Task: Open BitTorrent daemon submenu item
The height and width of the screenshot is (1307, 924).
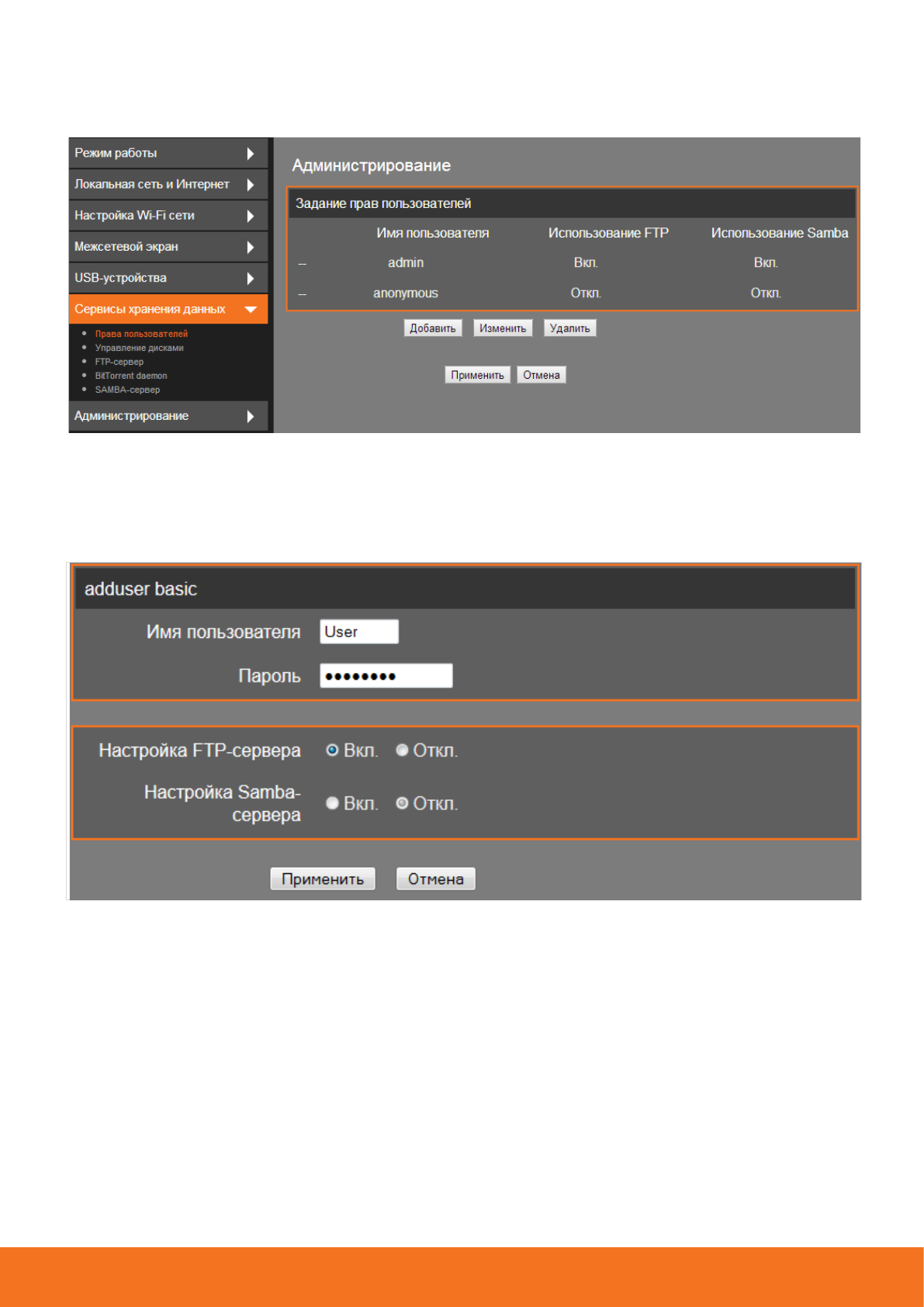Action: tap(131, 376)
